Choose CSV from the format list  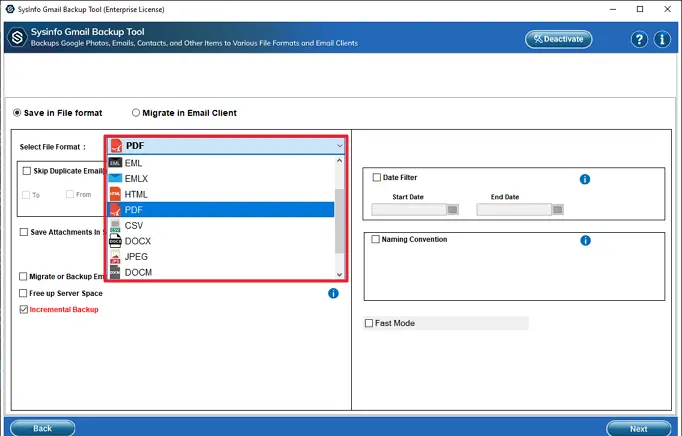point(221,225)
